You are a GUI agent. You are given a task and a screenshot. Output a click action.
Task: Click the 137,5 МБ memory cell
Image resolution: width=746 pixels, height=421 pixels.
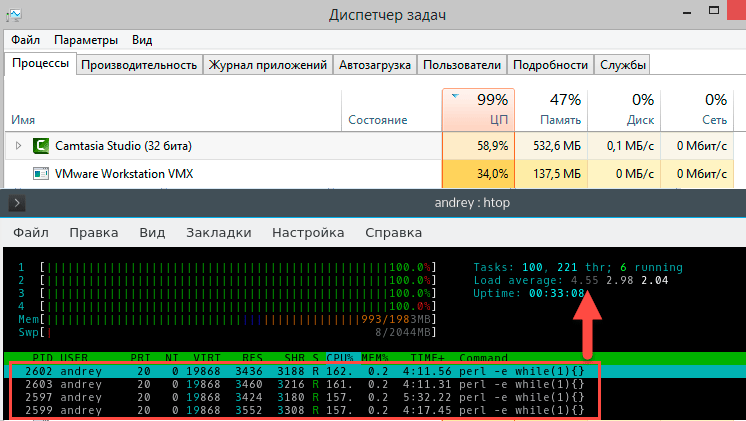pos(551,174)
